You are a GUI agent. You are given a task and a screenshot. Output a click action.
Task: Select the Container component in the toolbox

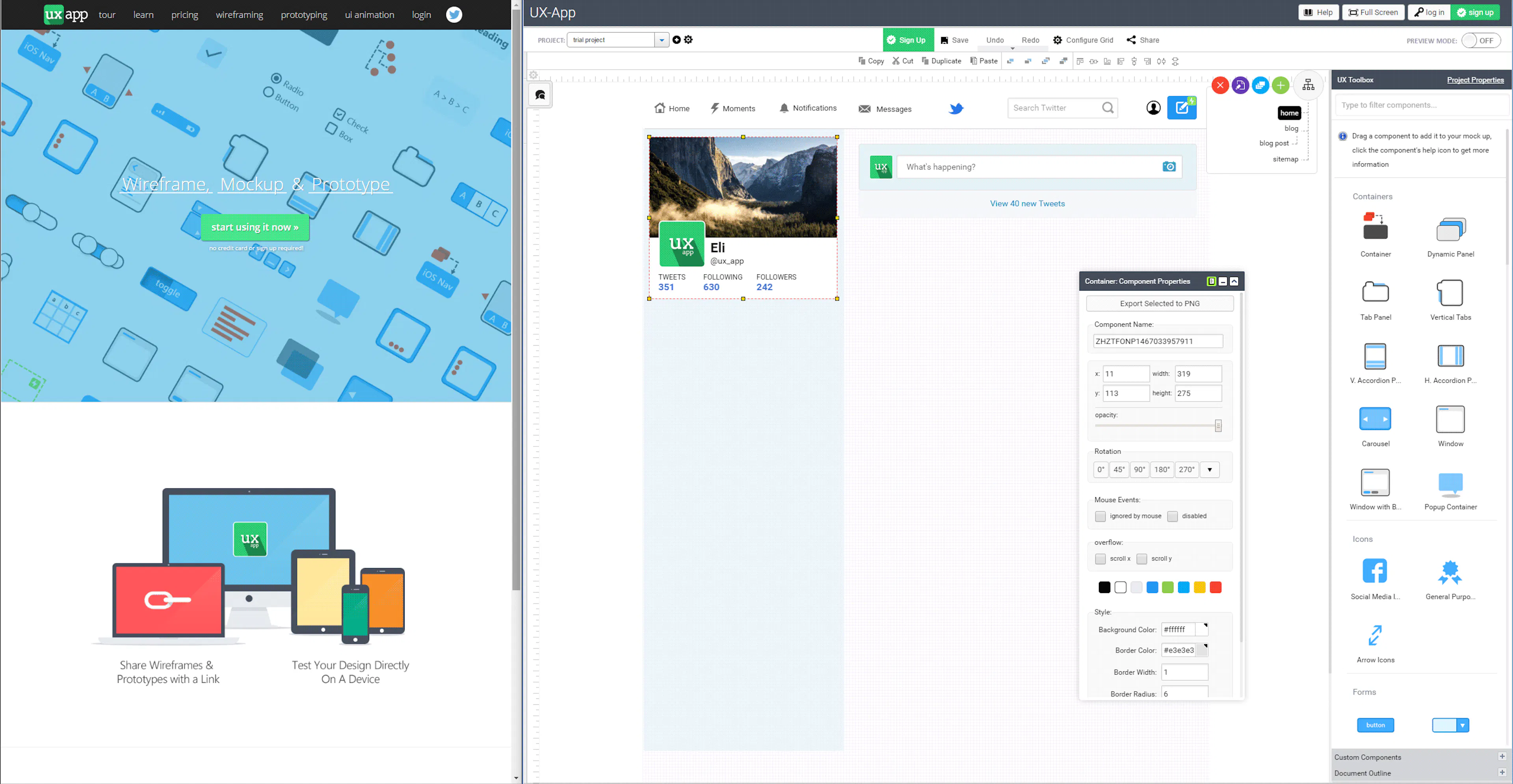pyautogui.click(x=1375, y=235)
